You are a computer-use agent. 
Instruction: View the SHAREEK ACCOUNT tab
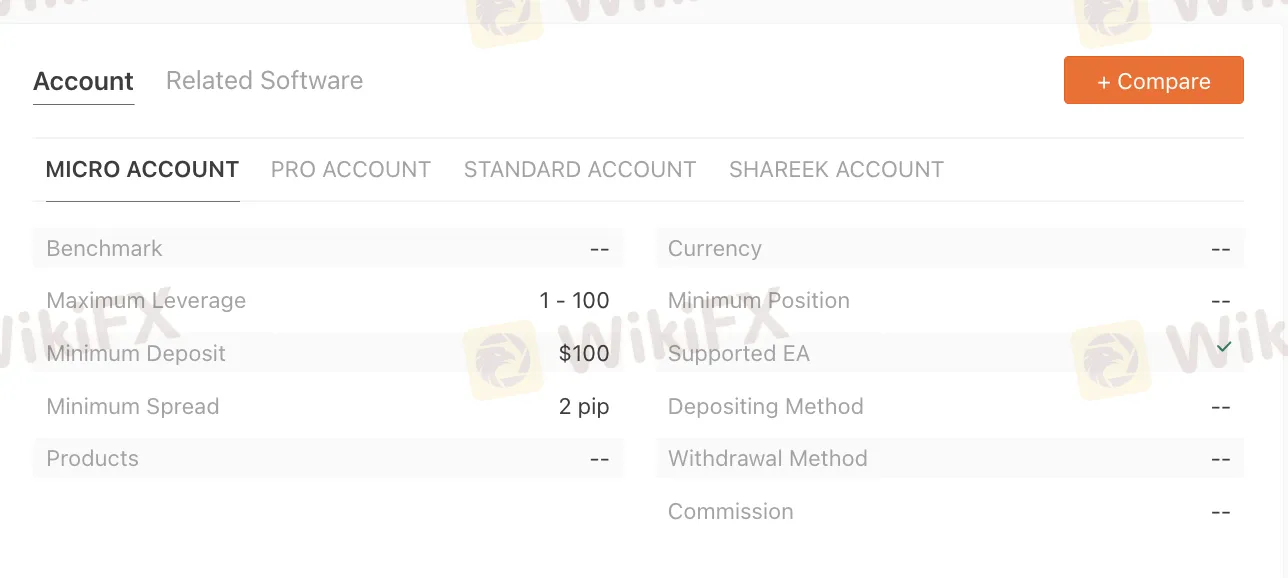click(x=836, y=170)
